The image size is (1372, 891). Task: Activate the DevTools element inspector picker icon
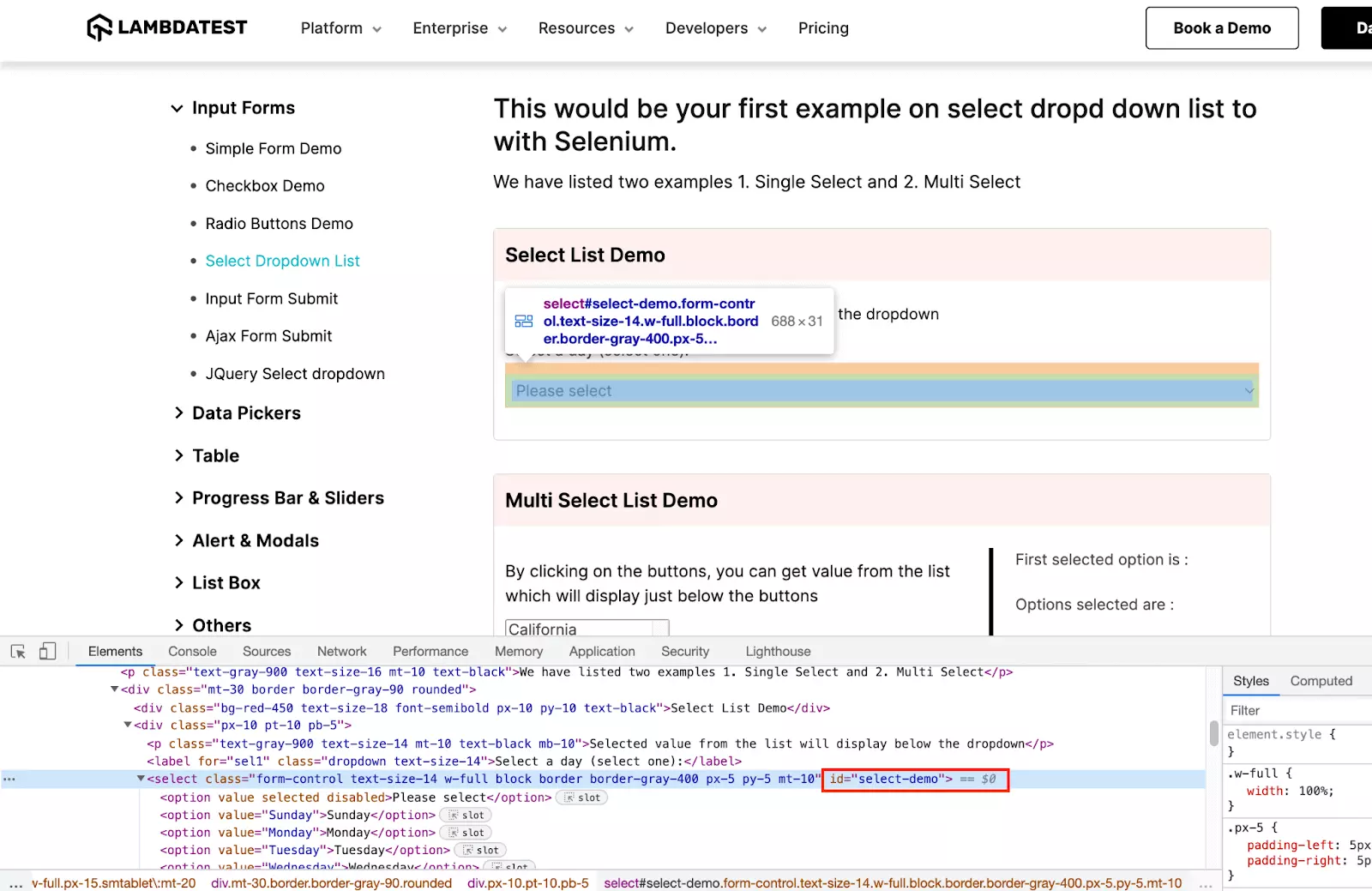coord(18,652)
